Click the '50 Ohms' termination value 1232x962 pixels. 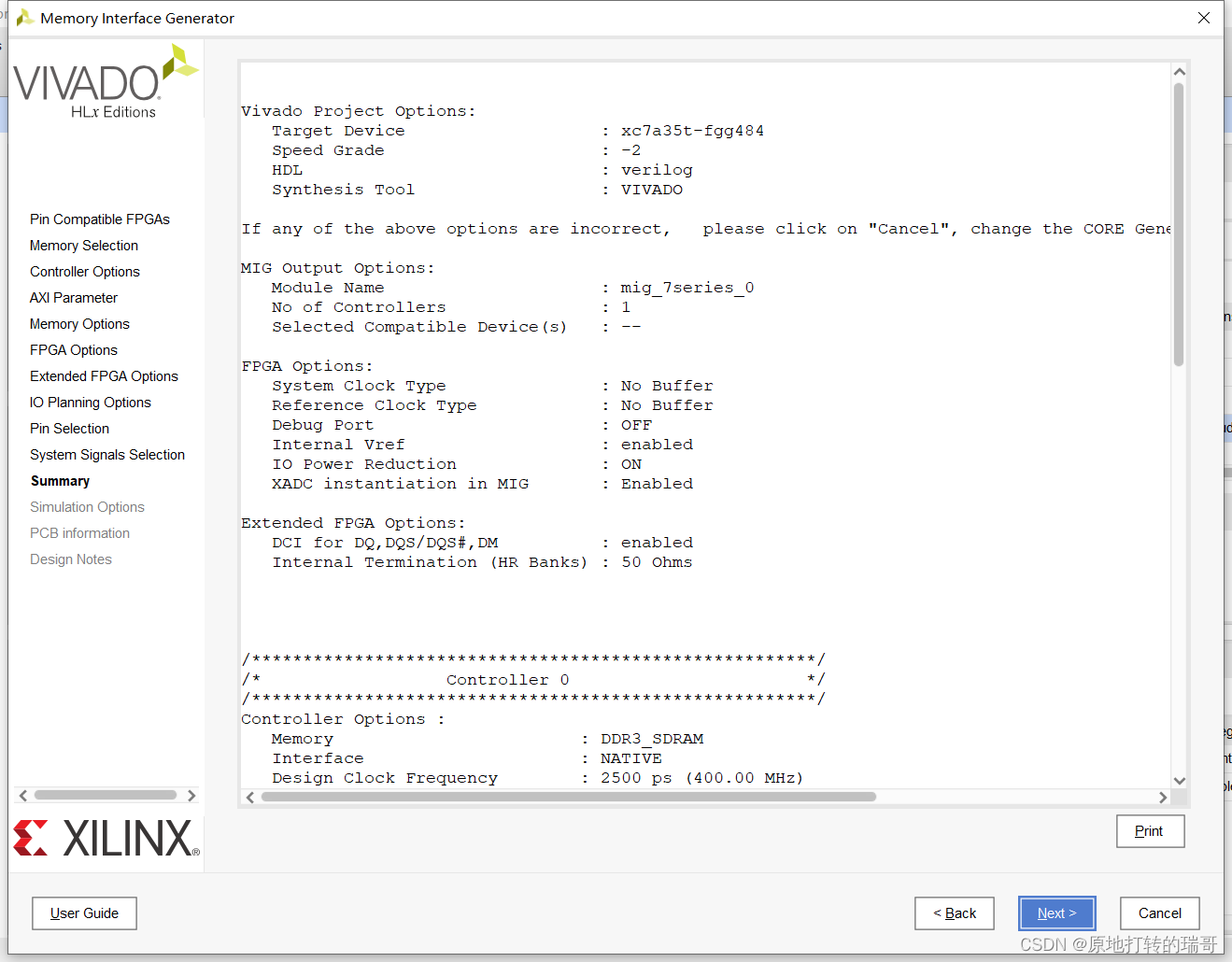point(657,562)
